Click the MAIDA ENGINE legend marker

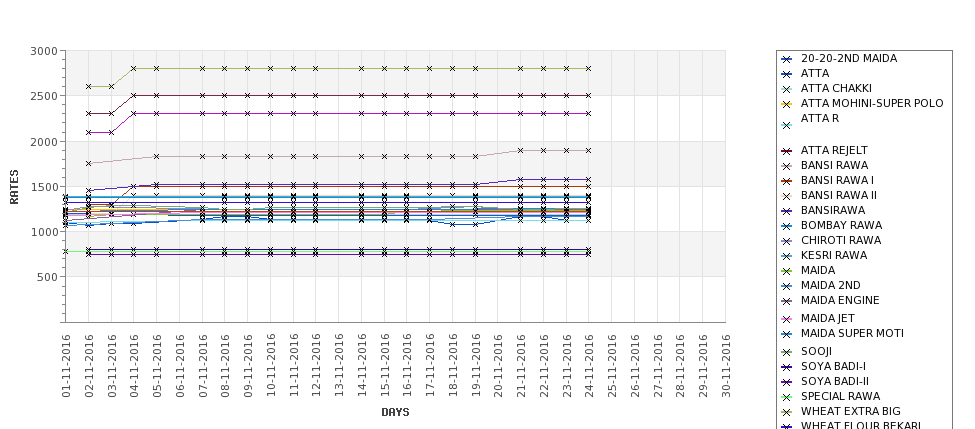(787, 301)
